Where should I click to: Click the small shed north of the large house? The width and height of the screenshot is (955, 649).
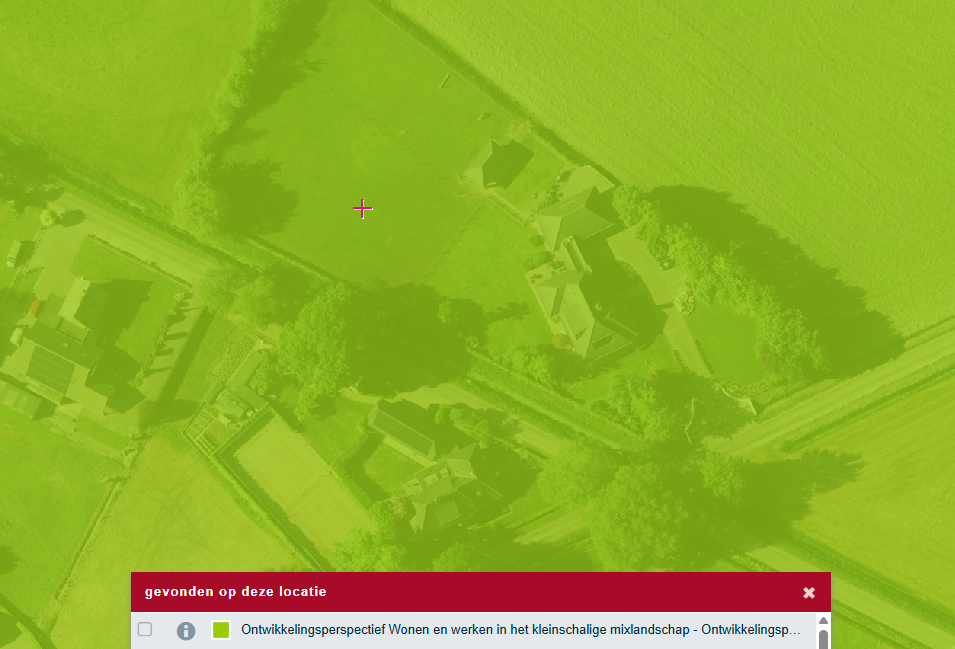(504, 163)
